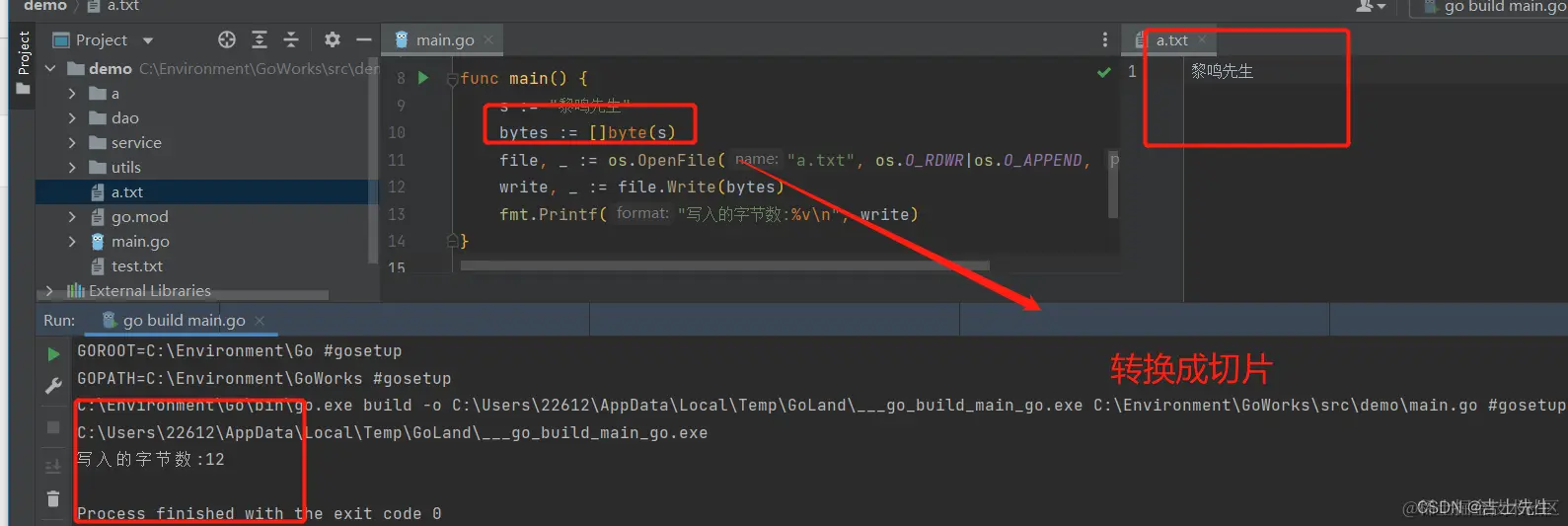Click the line 黎鸣先生 in a.txt editor
Image resolution: width=1568 pixels, height=526 pixels.
pos(1222,71)
